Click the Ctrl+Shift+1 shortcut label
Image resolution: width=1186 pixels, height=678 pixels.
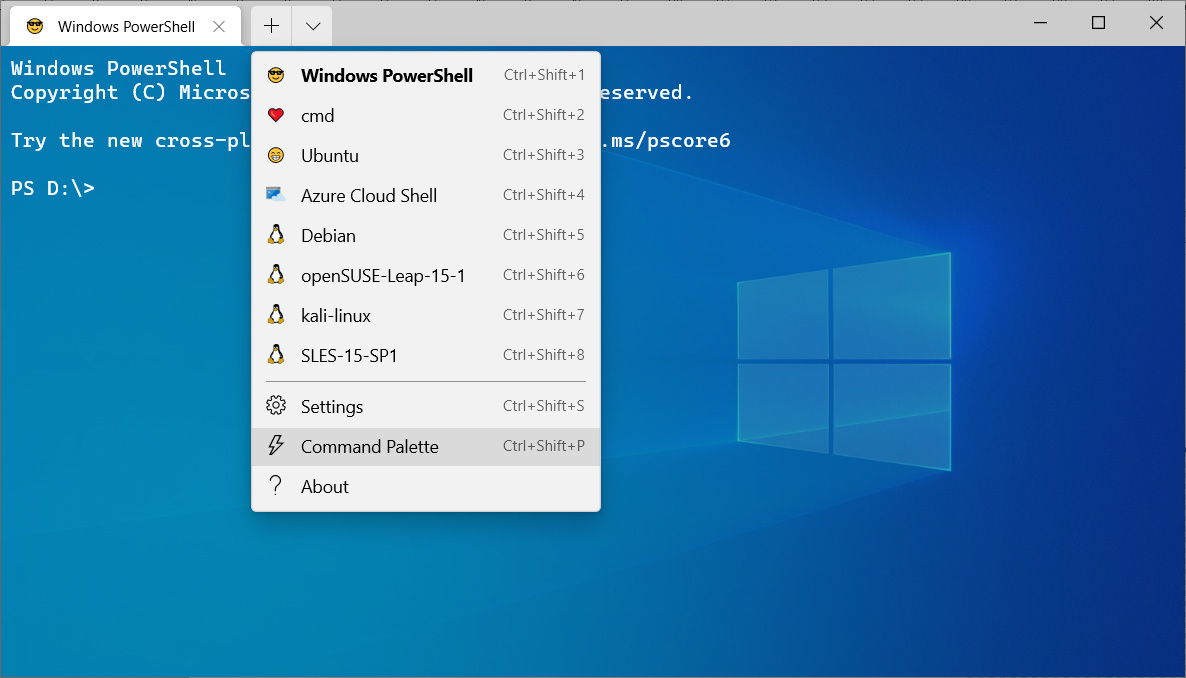coord(544,75)
